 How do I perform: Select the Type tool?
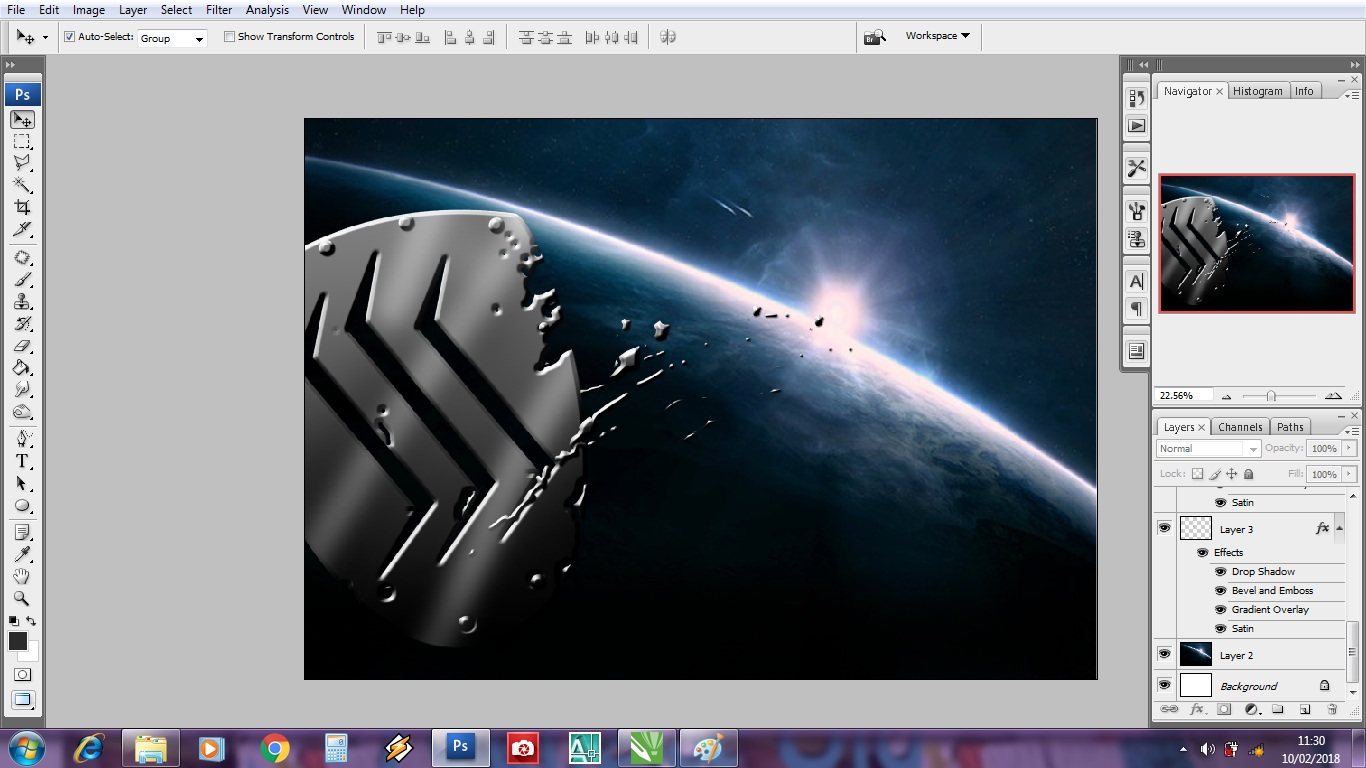tap(22, 460)
